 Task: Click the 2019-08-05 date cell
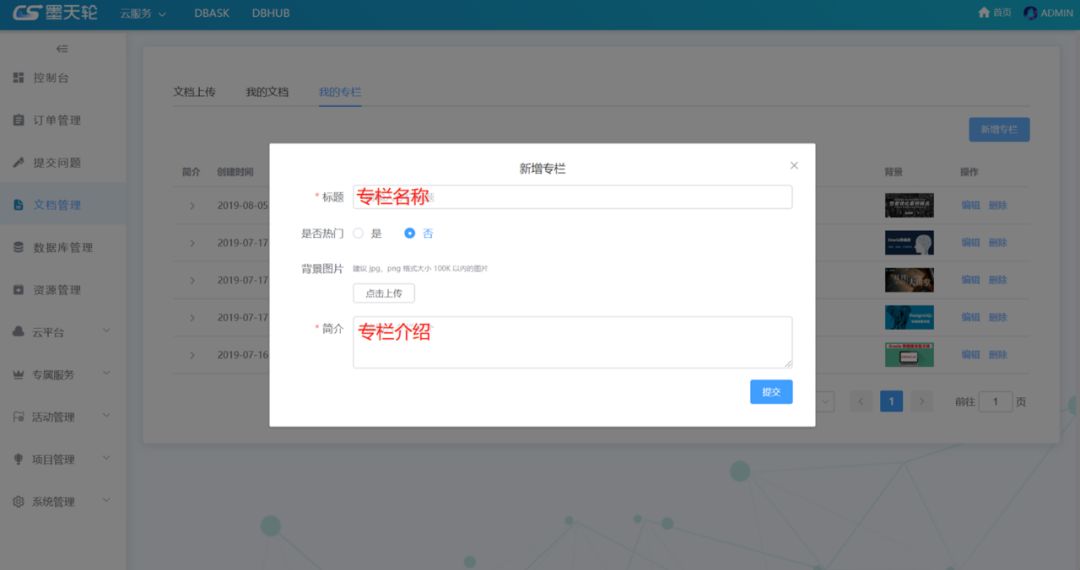click(x=242, y=205)
